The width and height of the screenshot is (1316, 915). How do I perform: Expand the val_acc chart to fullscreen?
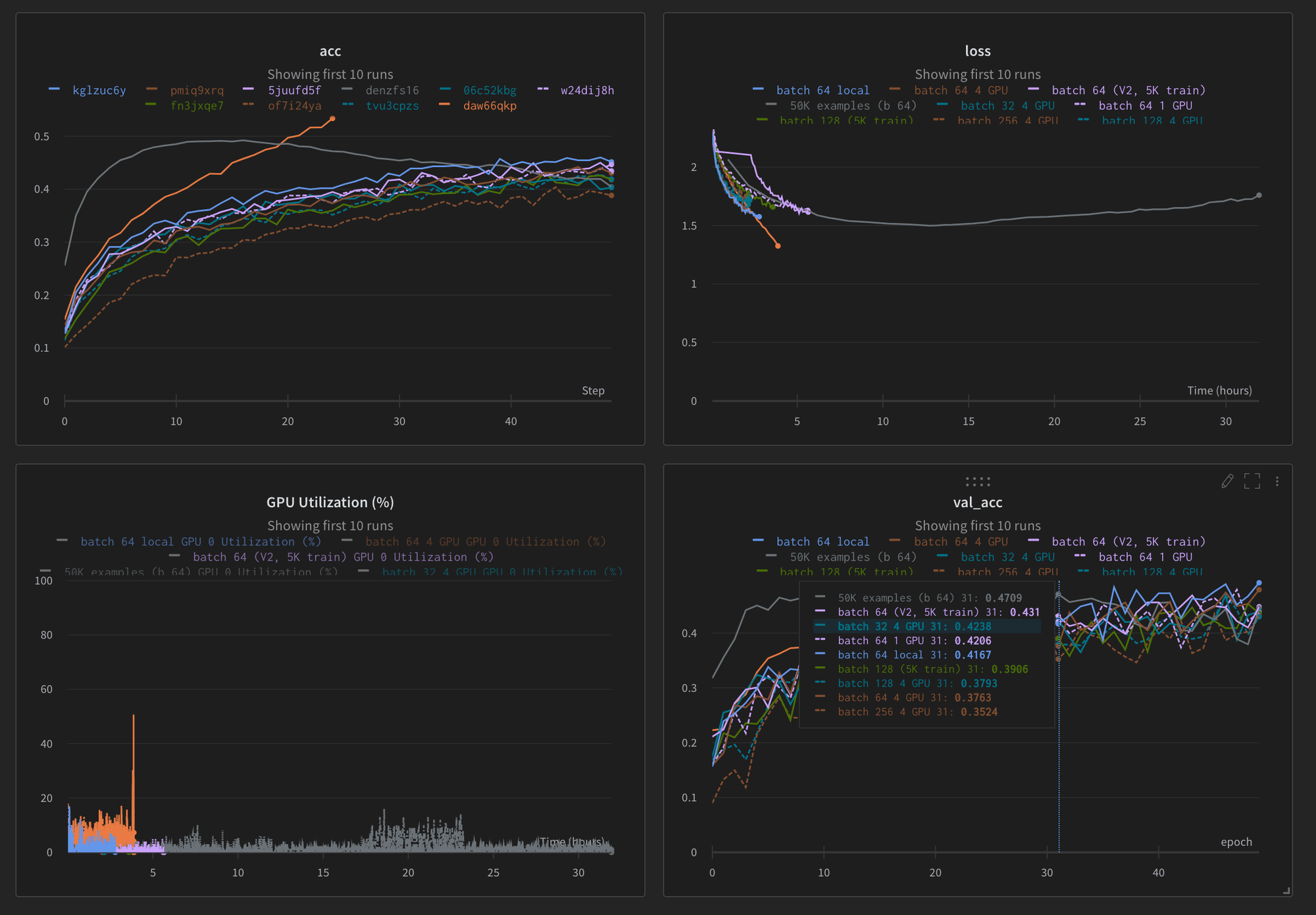1253,482
